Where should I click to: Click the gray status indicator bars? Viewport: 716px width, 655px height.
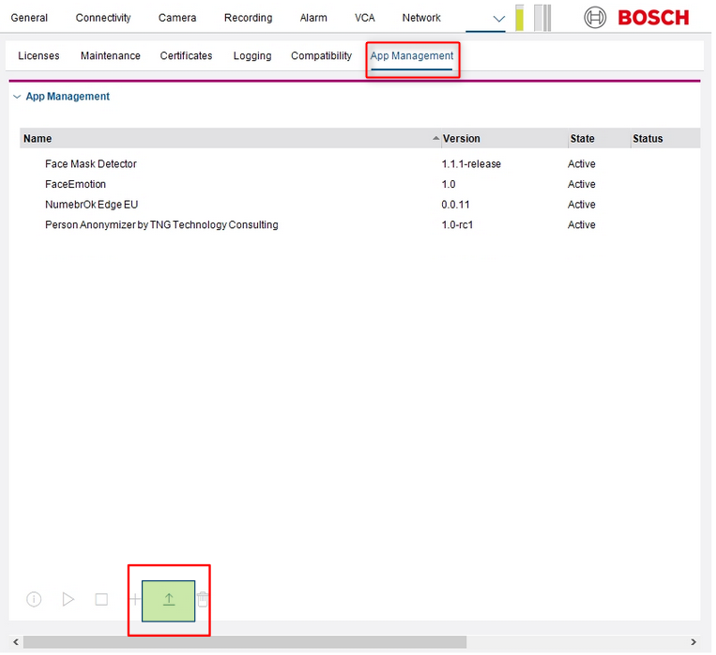click(542, 17)
